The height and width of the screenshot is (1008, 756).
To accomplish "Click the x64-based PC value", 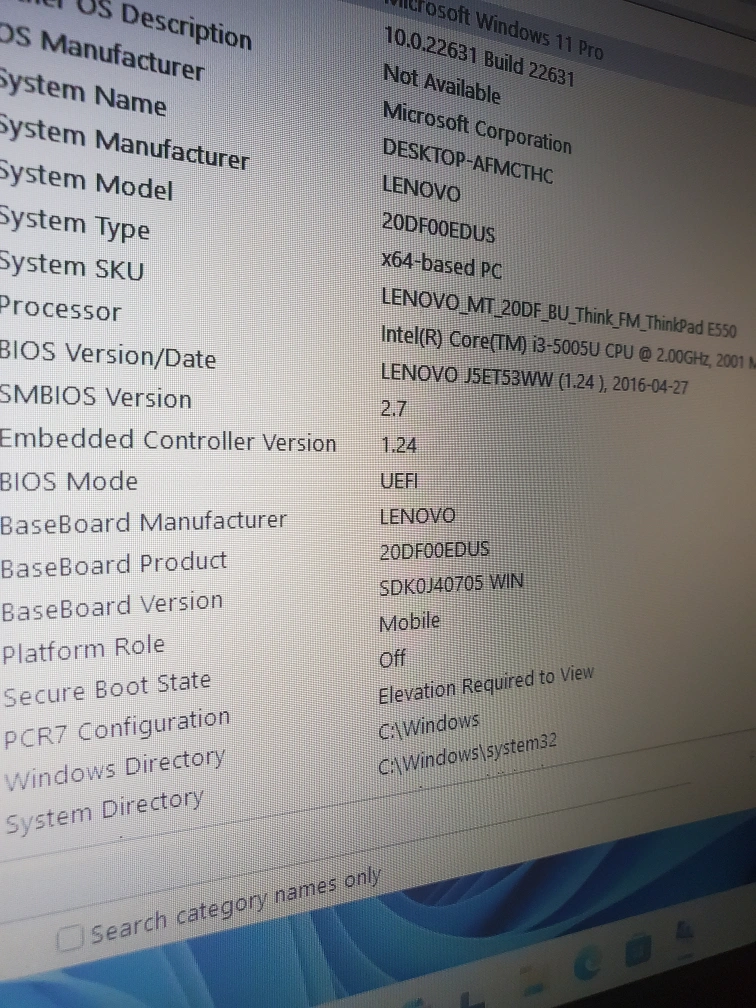I will click(441, 264).
